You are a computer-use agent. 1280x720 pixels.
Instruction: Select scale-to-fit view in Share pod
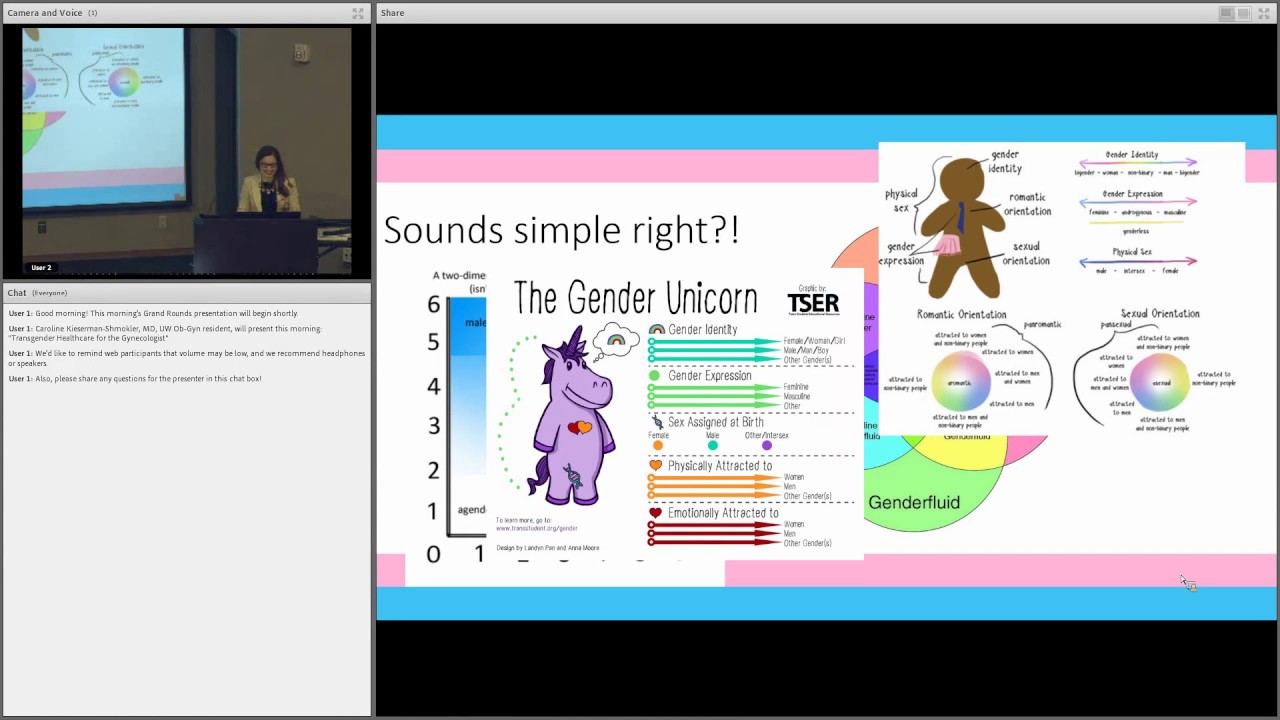(x=1226, y=13)
